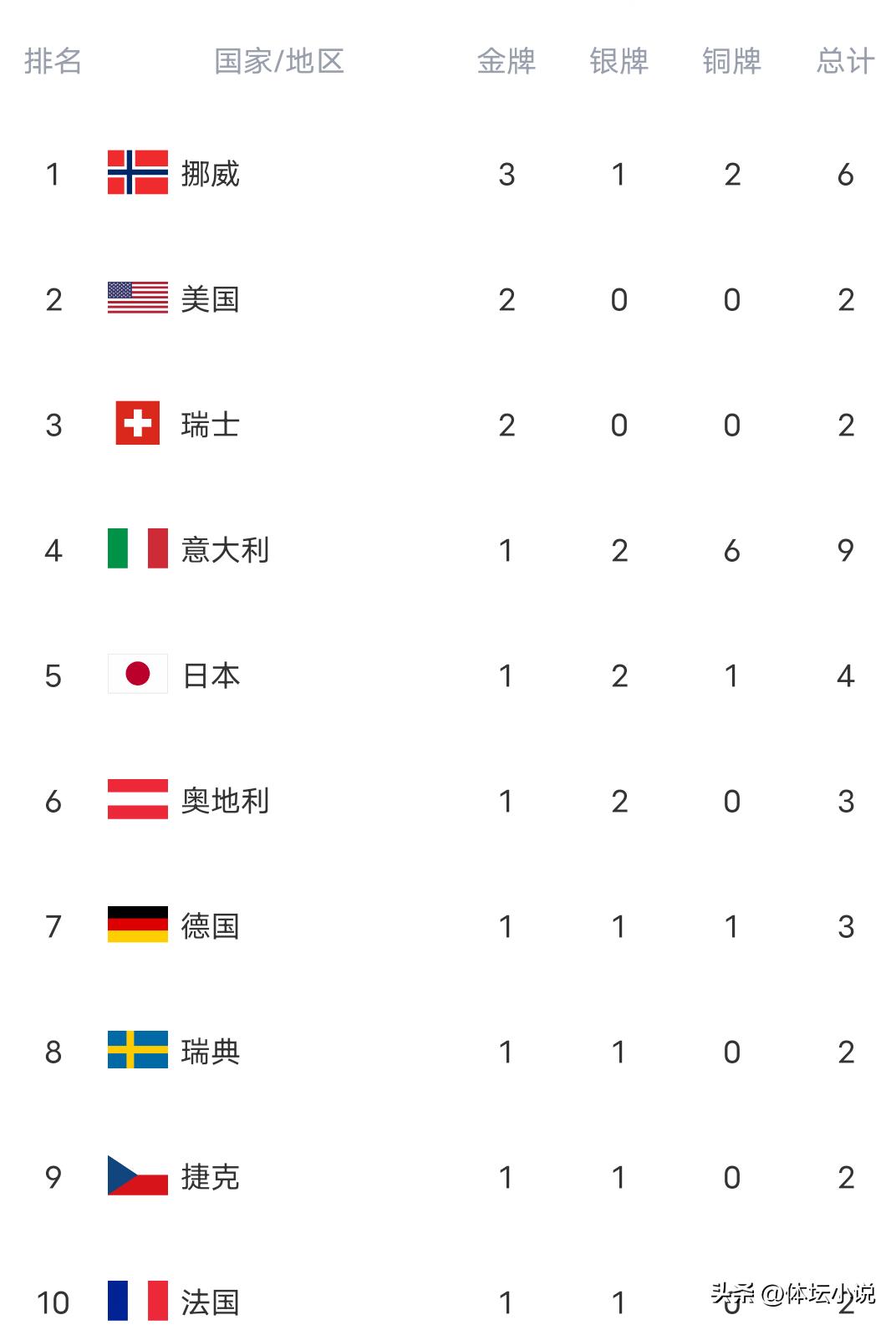896x1325 pixels.
Task: Click the Sweden flag icon
Action: tap(138, 1050)
